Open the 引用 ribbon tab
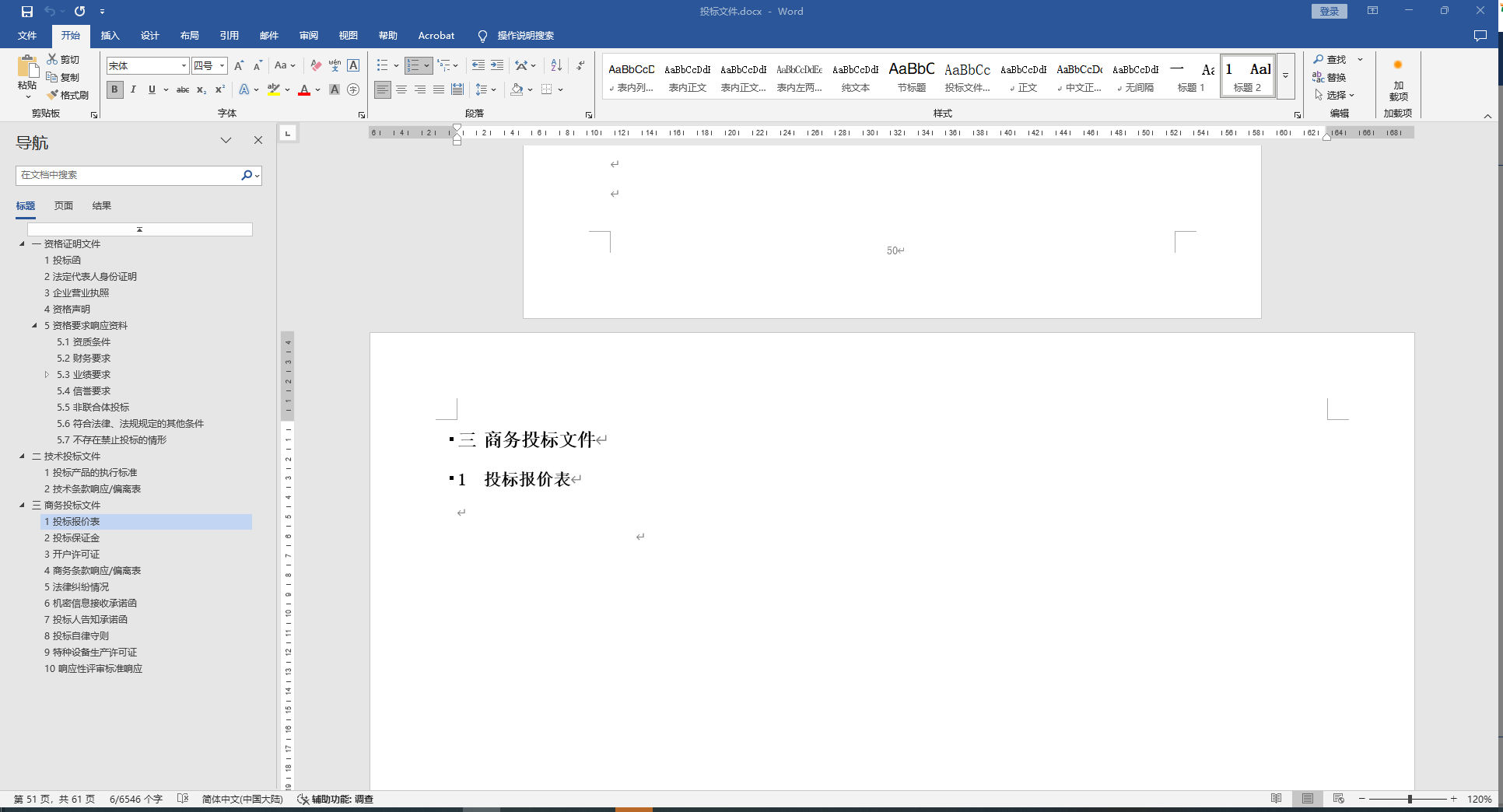 (x=229, y=36)
